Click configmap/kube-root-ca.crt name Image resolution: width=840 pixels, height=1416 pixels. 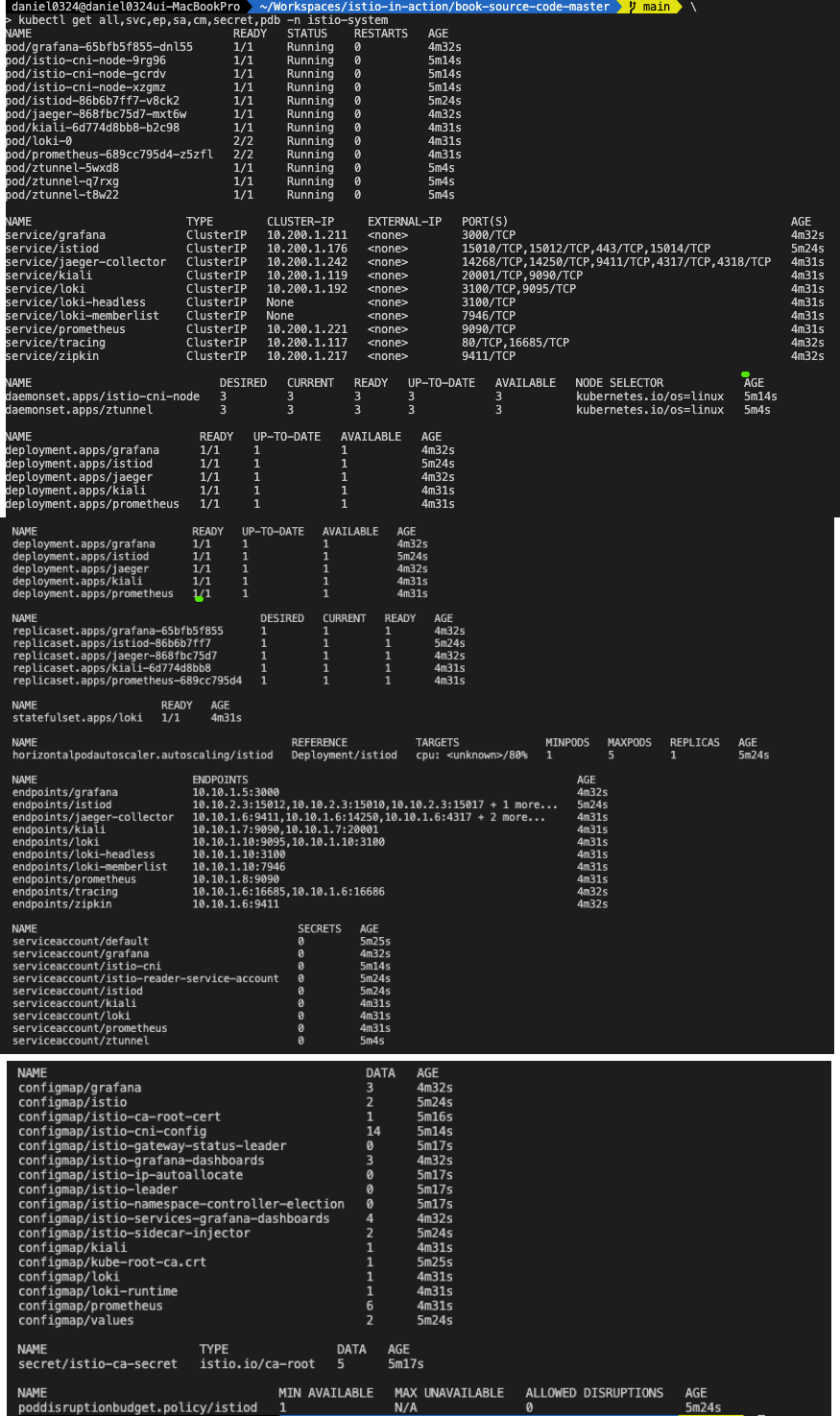pos(112,1261)
